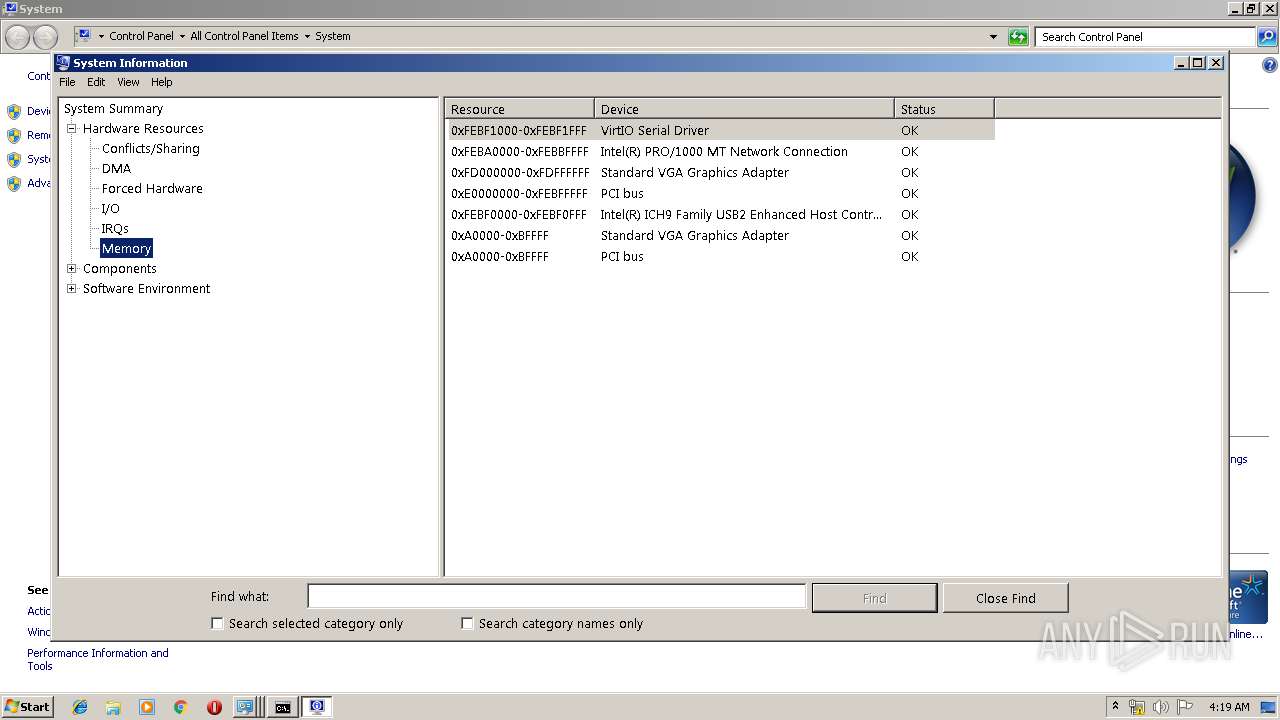
Task: Select Forced Hardware in the tree
Action: (152, 189)
